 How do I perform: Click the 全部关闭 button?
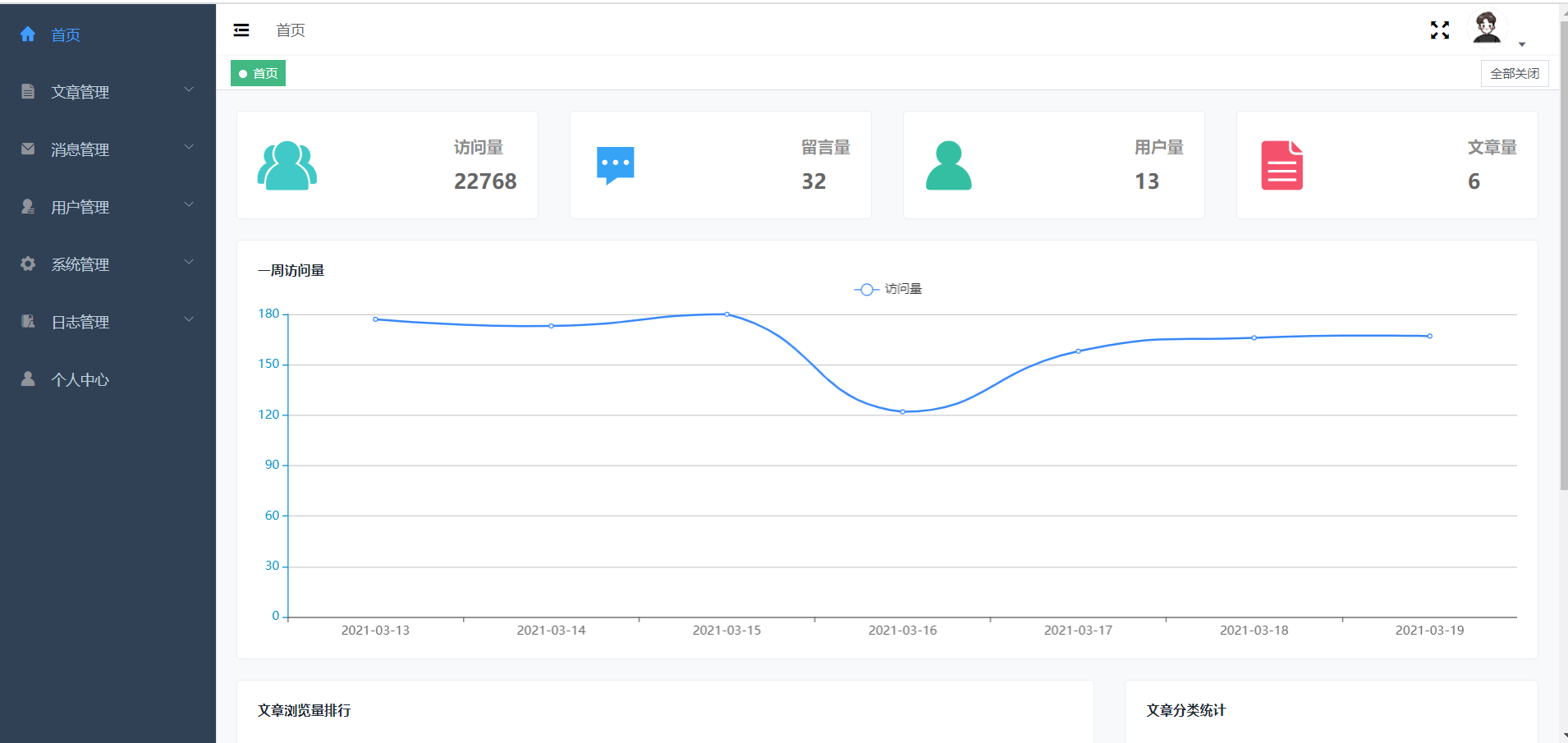(1514, 73)
